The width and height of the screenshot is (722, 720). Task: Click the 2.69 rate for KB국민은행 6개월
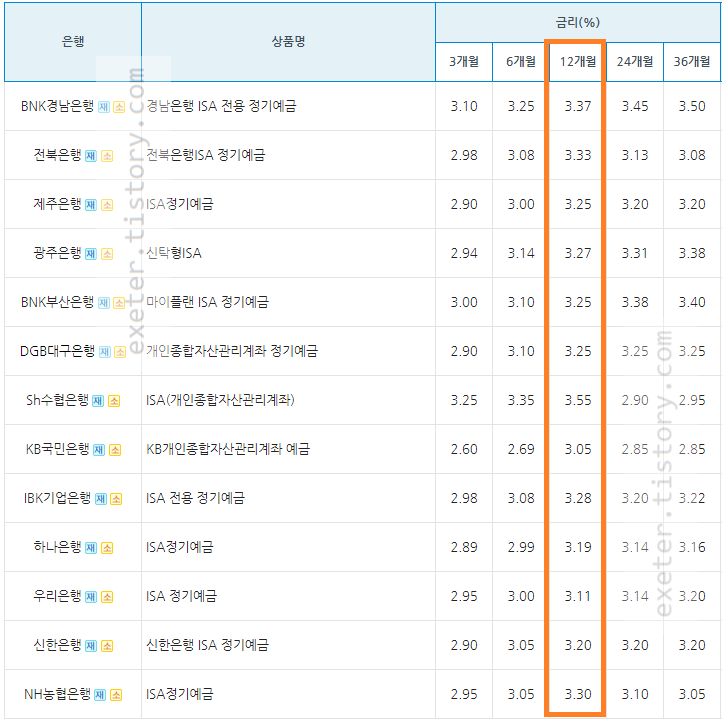(x=521, y=449)
